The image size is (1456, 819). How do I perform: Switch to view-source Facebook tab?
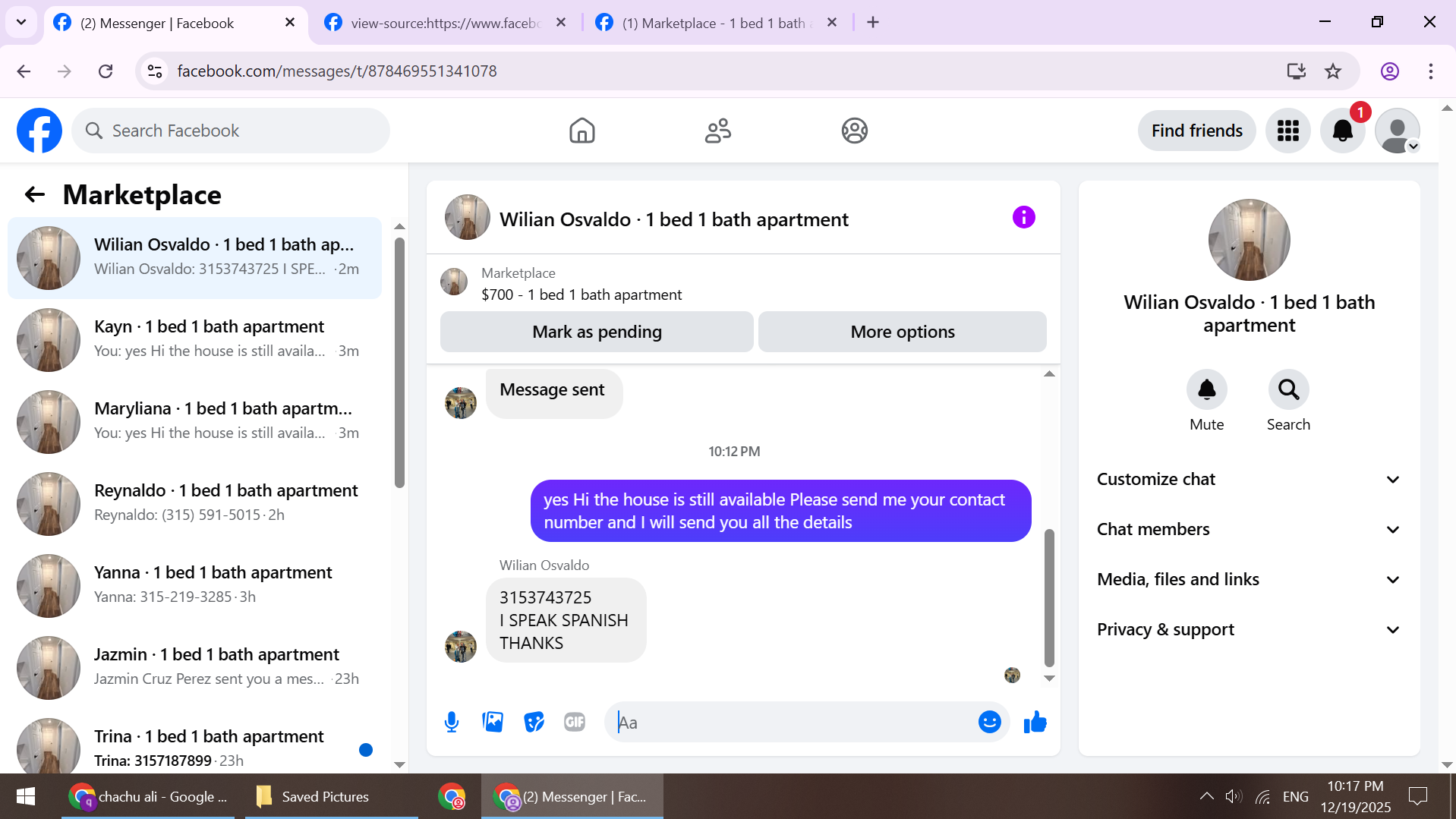(x=445, y=24)
